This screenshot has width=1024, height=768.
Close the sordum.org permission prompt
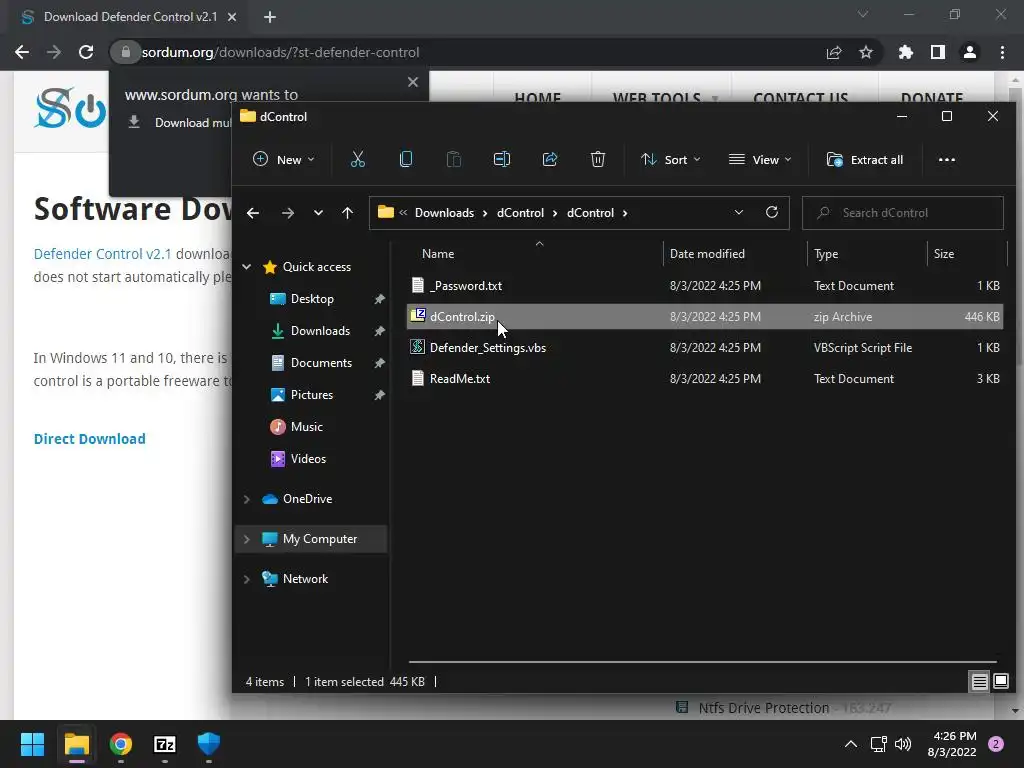pos(413,82)
